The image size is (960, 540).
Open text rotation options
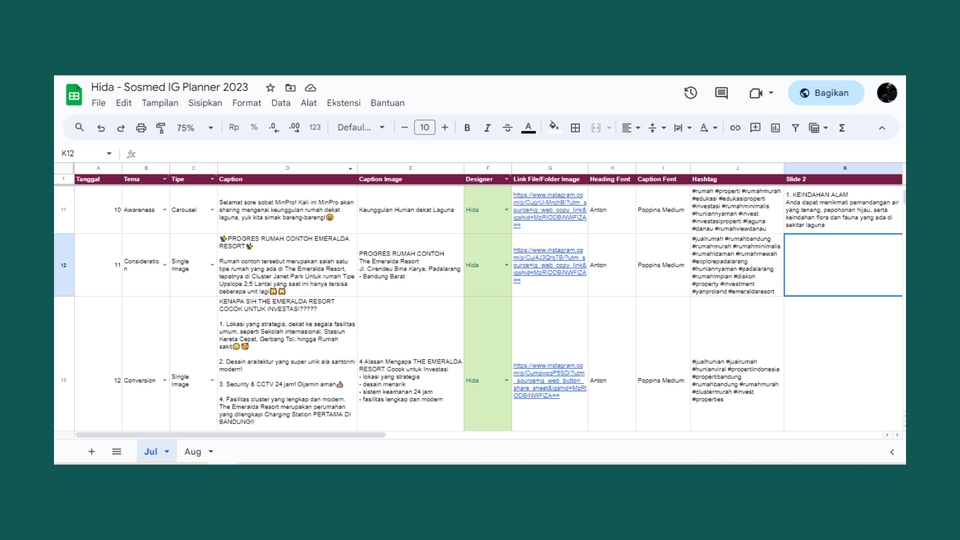(x=708, y=128)
